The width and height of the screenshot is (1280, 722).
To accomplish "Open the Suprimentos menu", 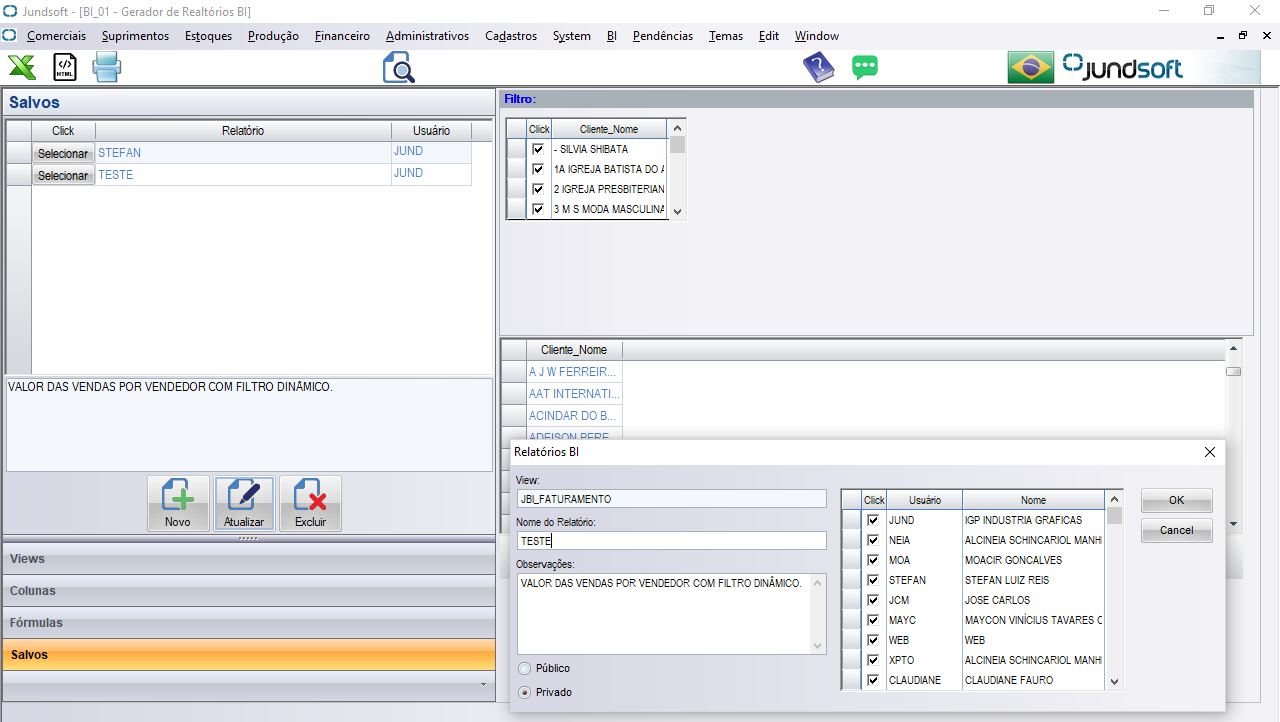I will click(x=135, y=36).
